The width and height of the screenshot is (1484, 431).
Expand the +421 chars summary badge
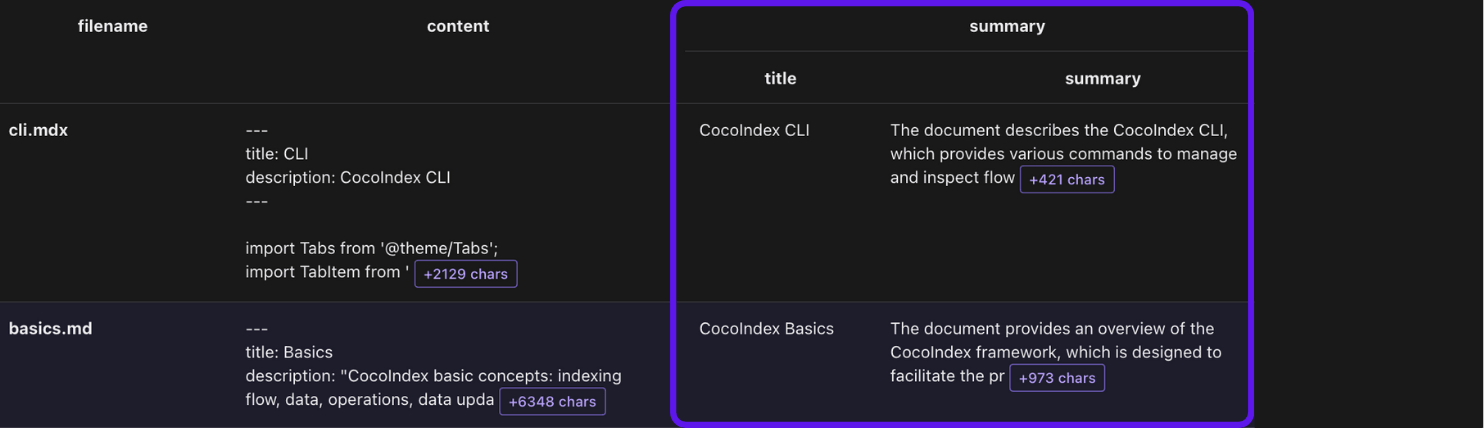click(1066, 180)
